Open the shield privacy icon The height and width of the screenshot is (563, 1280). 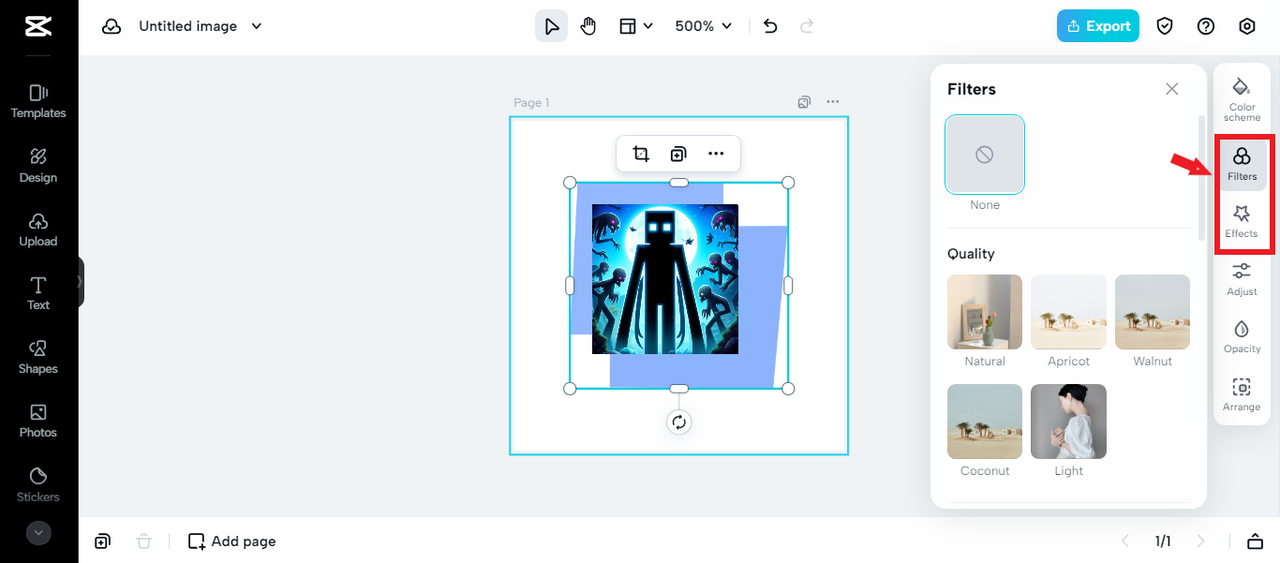pyautogui.click(x=1165, y=26)
